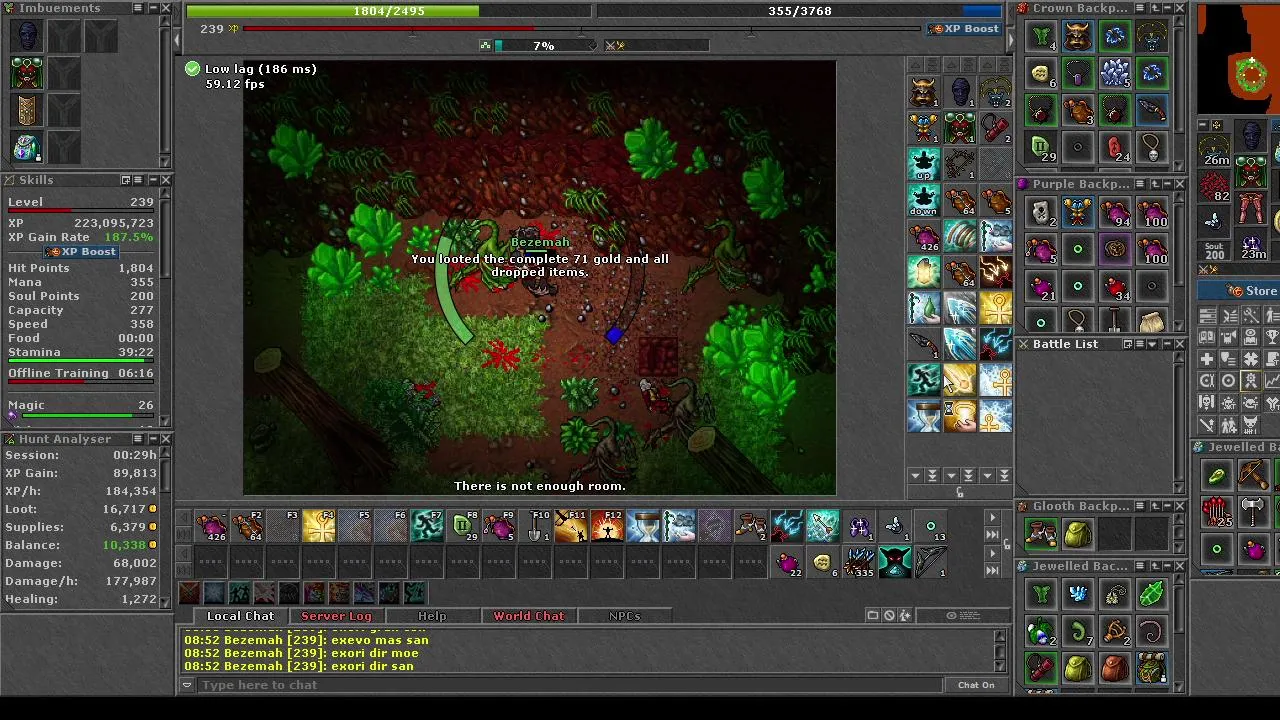Click the hourglass icon in bottom action bar
Viewport: 1280px width, 720px height.
pos(644,526)
